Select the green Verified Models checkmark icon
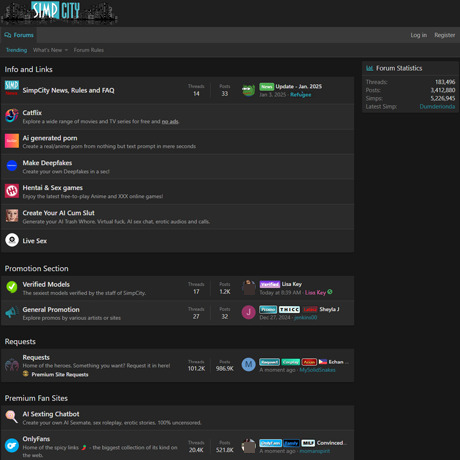The width and height of the screenshot is (460, 460). tap(12, 287)
